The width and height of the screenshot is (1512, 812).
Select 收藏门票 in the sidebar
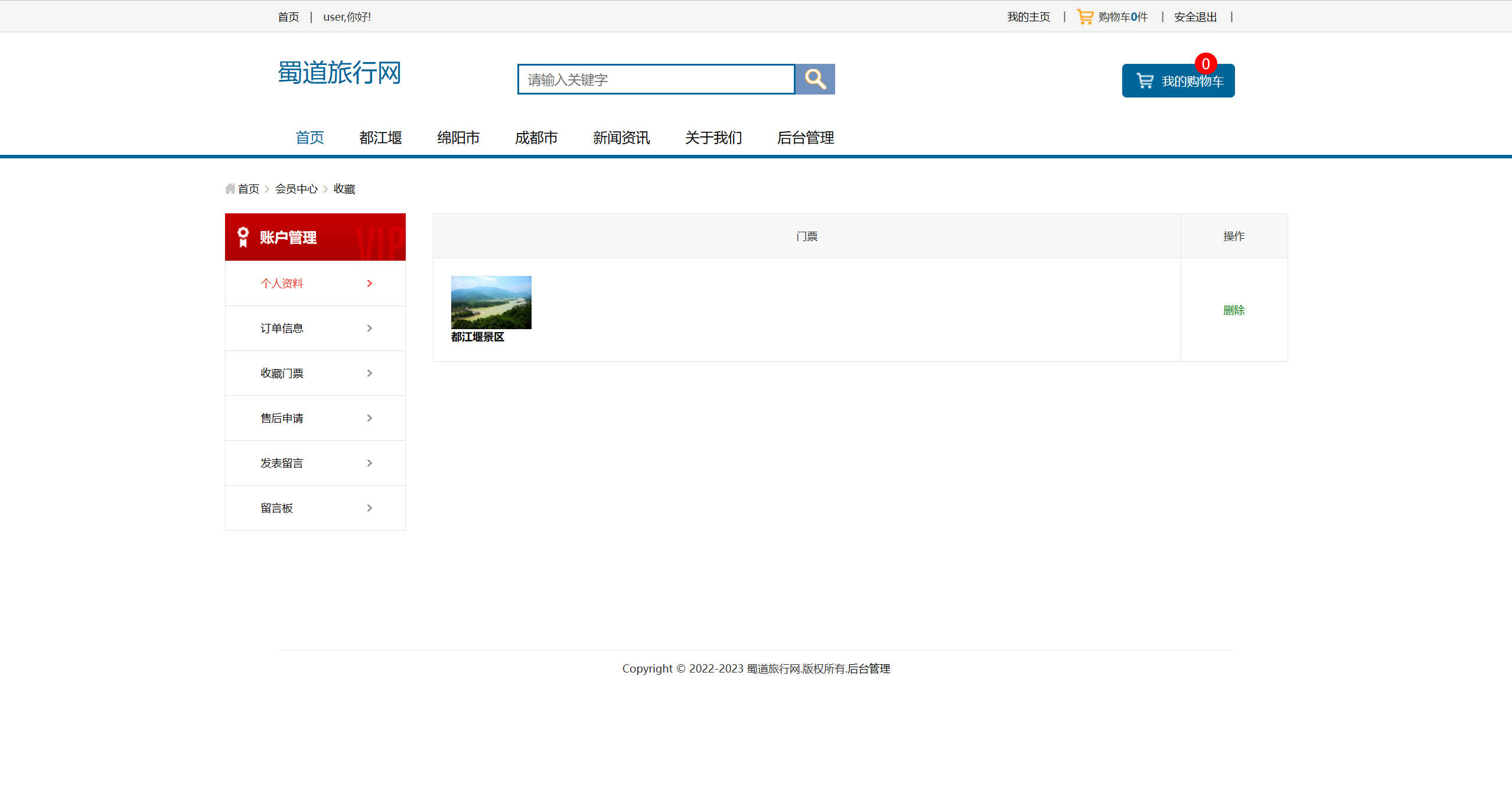(282, 373)
